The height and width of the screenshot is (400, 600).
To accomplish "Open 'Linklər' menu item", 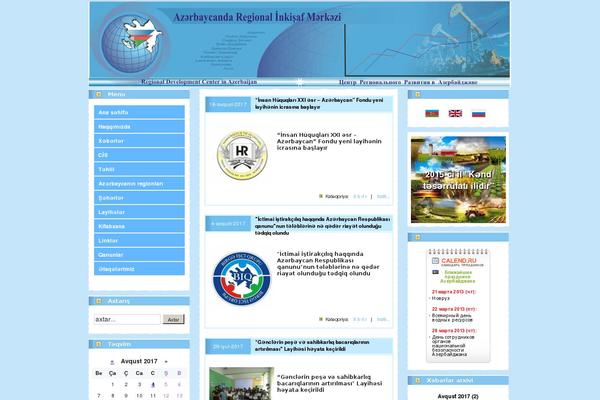I will pos(139,240).
